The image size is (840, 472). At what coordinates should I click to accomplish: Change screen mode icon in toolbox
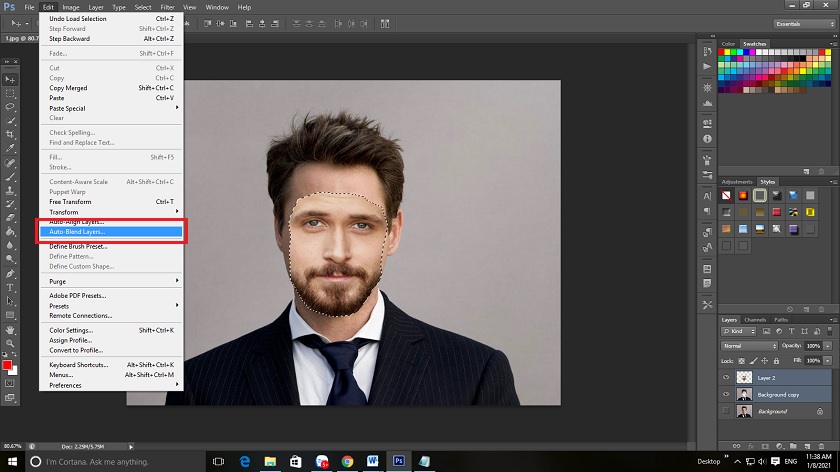[x=10, y=398]
